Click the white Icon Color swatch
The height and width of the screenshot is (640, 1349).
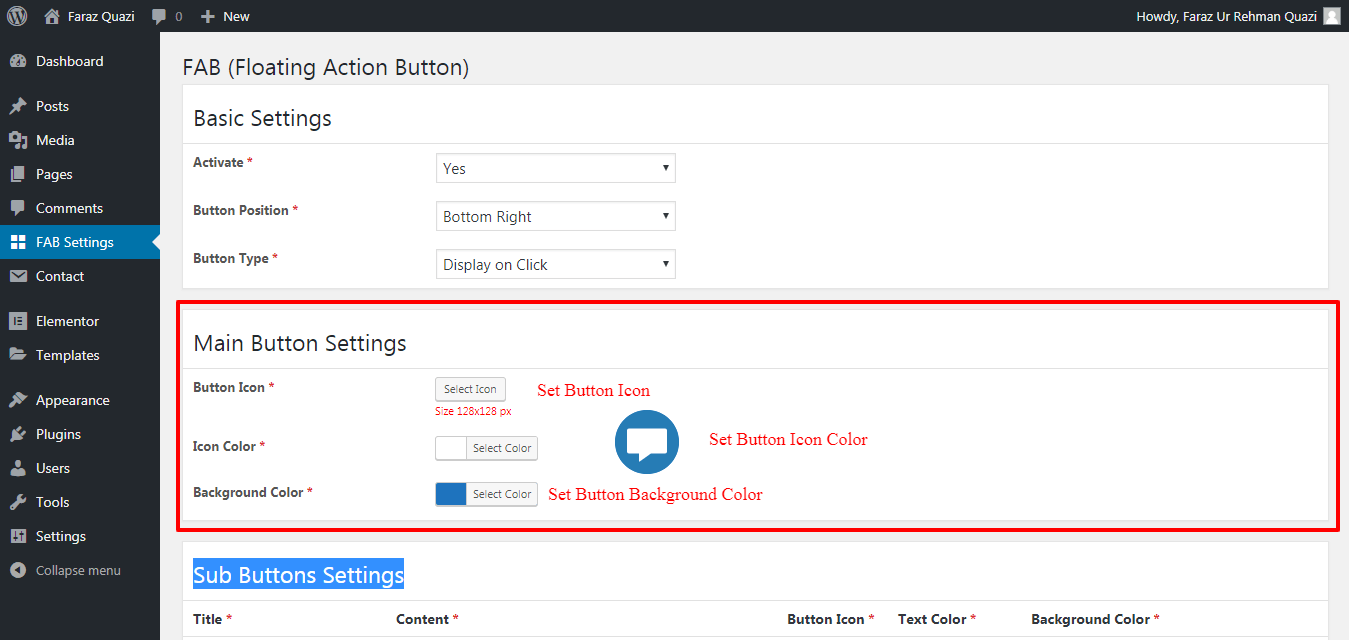(451, 448)
